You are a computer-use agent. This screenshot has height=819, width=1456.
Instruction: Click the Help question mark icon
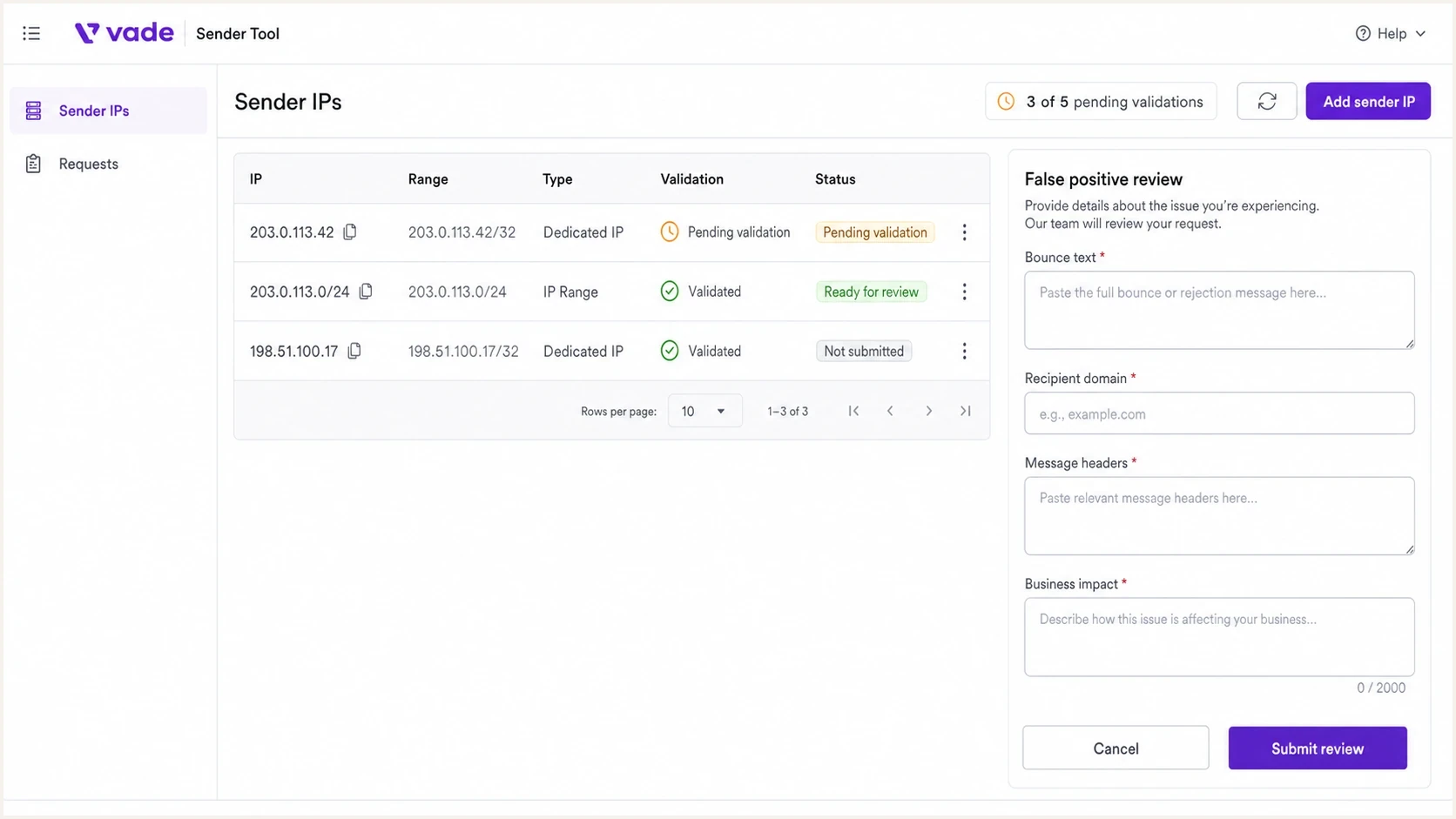[x=1363, y=33]
